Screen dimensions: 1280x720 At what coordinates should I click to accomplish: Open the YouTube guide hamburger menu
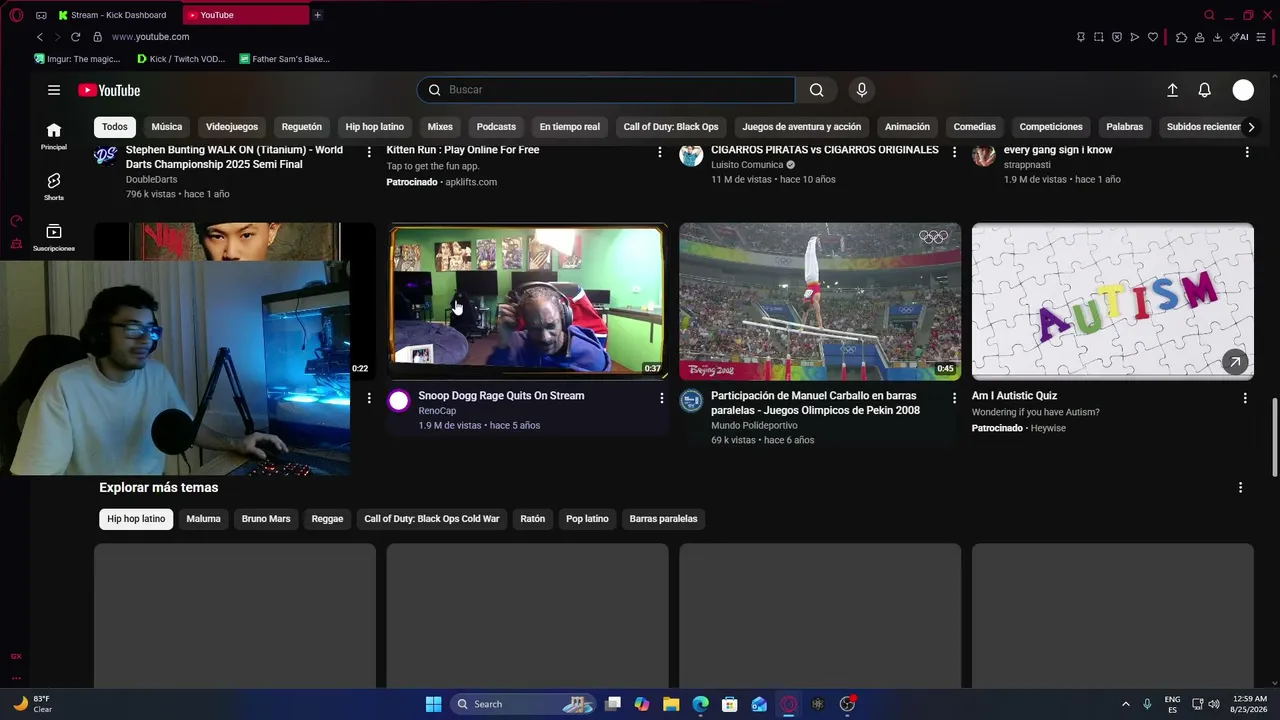pos(54,90)
